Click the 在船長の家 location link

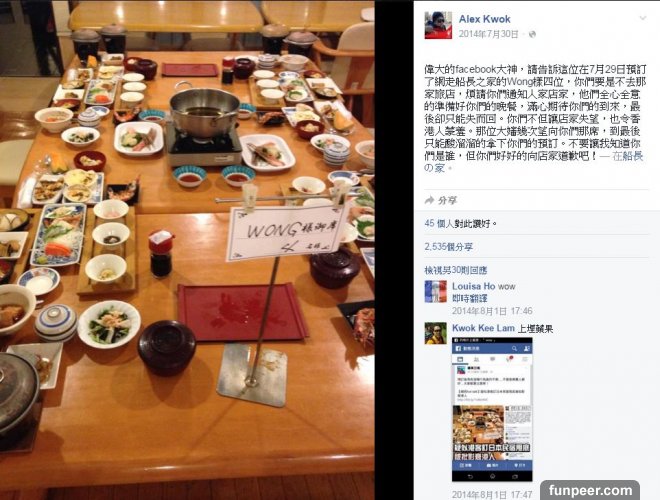(534, 162)
